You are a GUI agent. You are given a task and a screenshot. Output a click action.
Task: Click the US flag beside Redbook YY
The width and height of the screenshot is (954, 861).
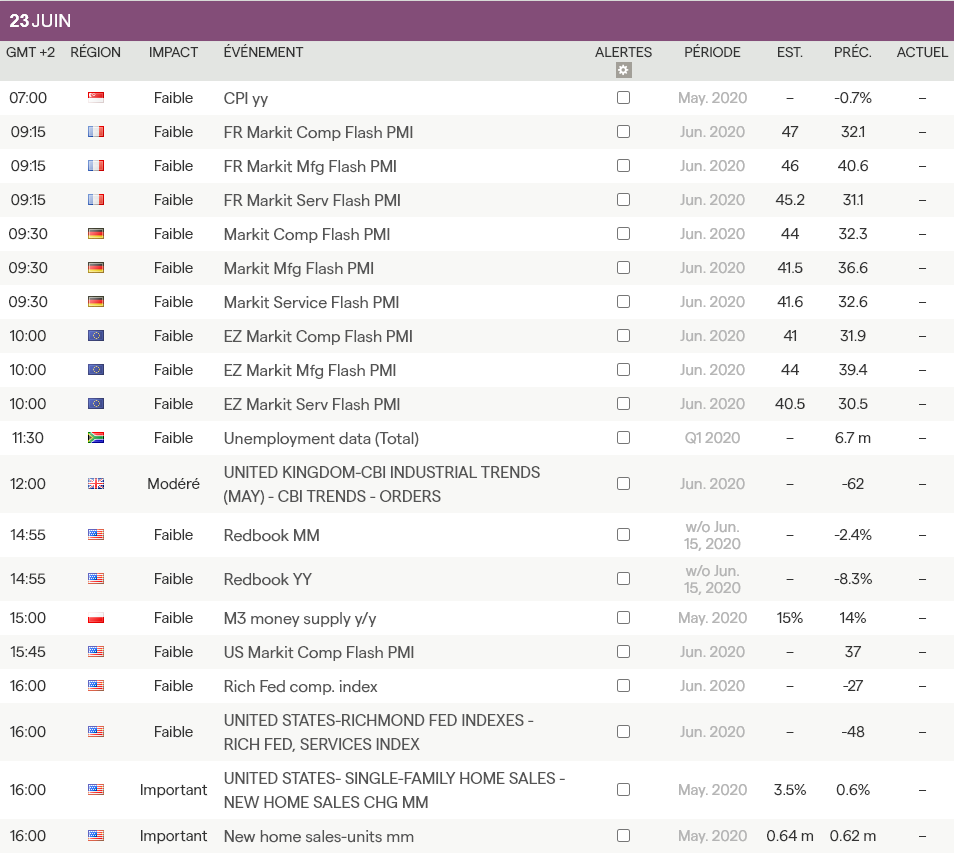(96, 579)
